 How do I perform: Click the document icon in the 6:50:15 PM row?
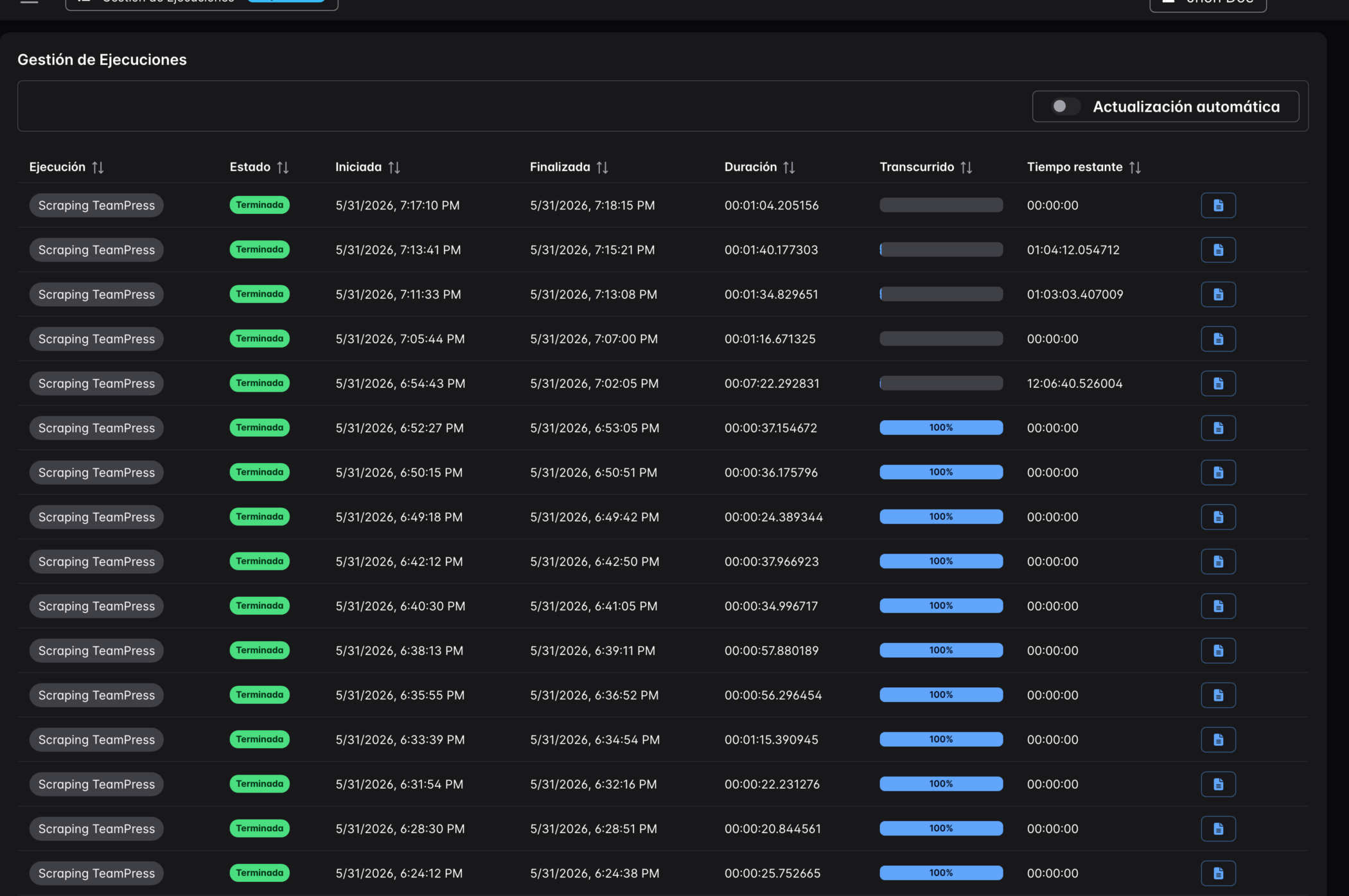[1218, 473]
